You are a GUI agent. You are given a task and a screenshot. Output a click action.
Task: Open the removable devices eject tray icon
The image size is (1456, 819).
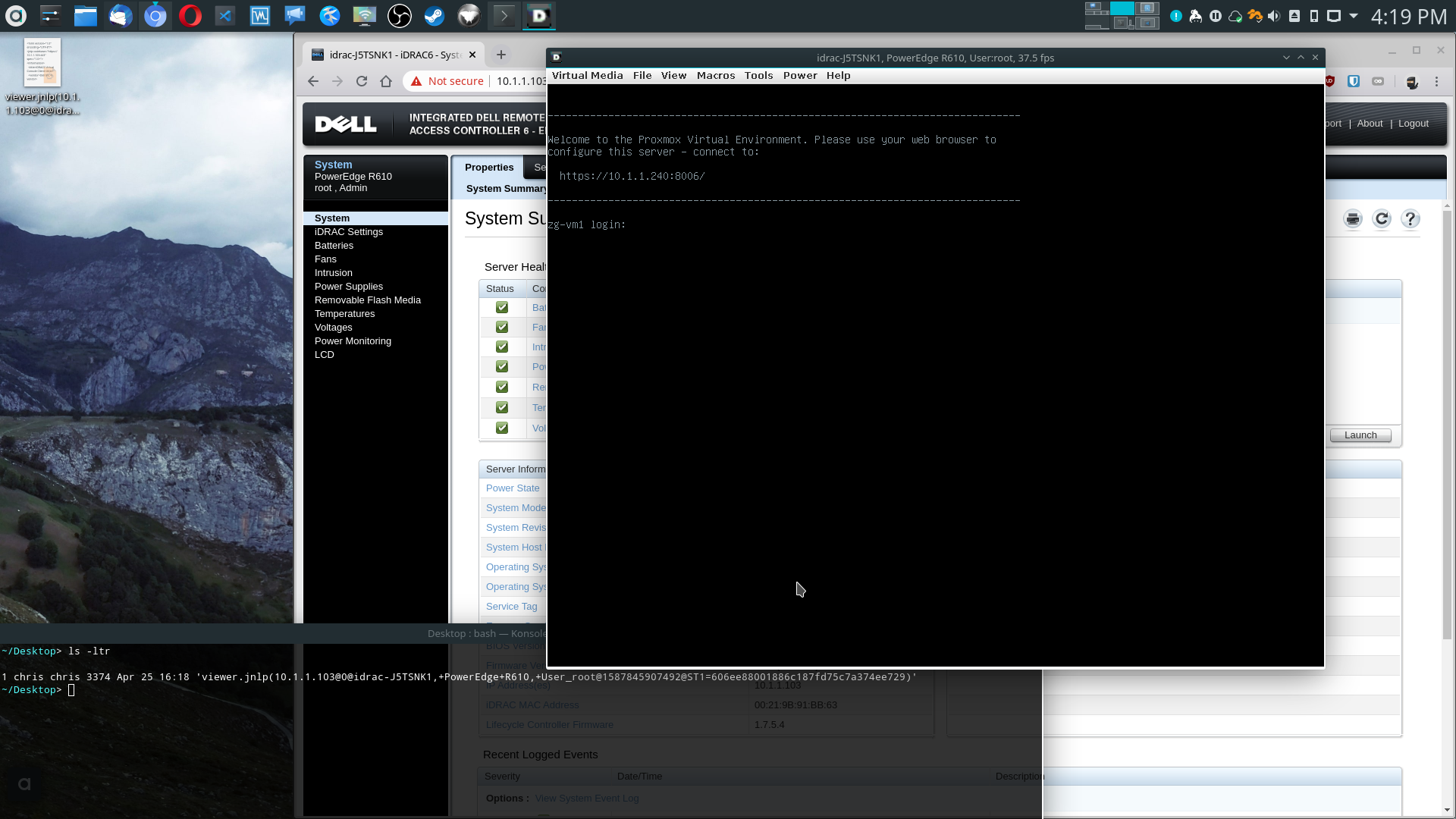(x=1294, y=16)
